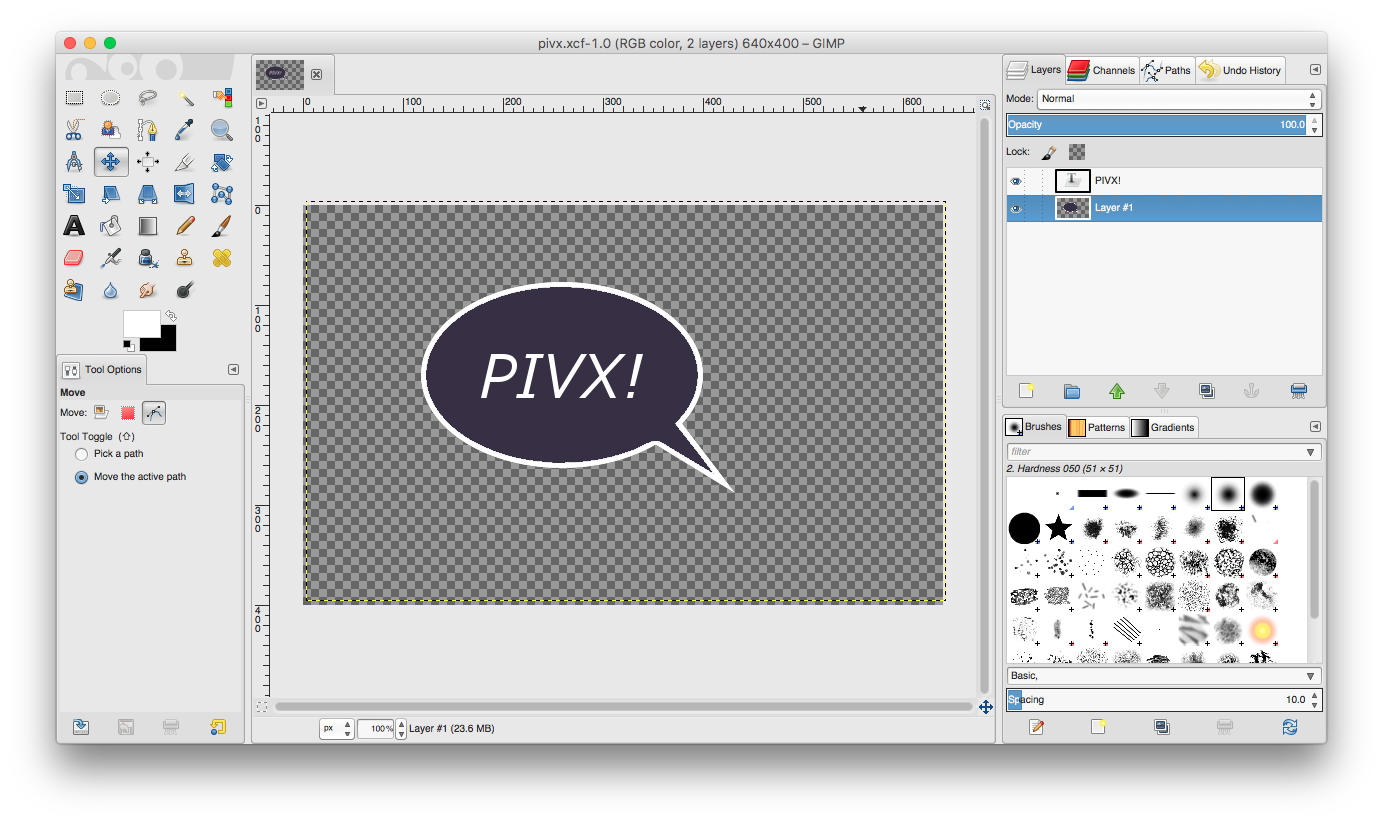Pick the Free Select lasso tool
This screenshot has width=1383, height=824.
coord(148,98)
